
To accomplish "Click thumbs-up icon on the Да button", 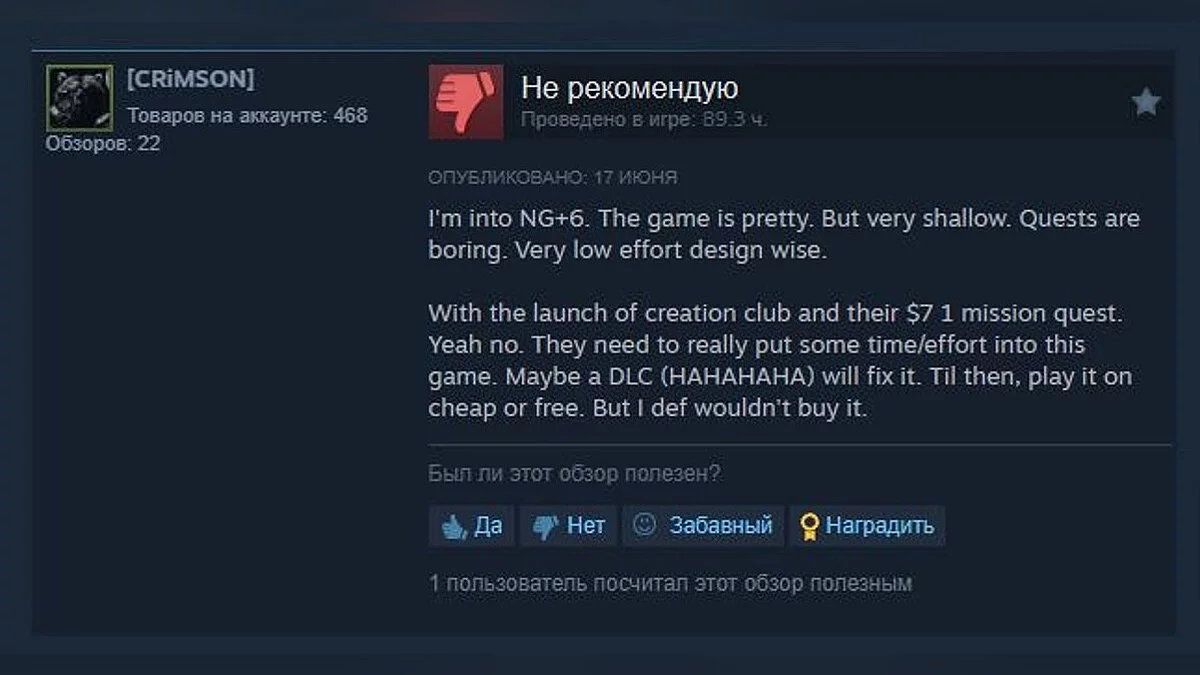I will (454, 526).
